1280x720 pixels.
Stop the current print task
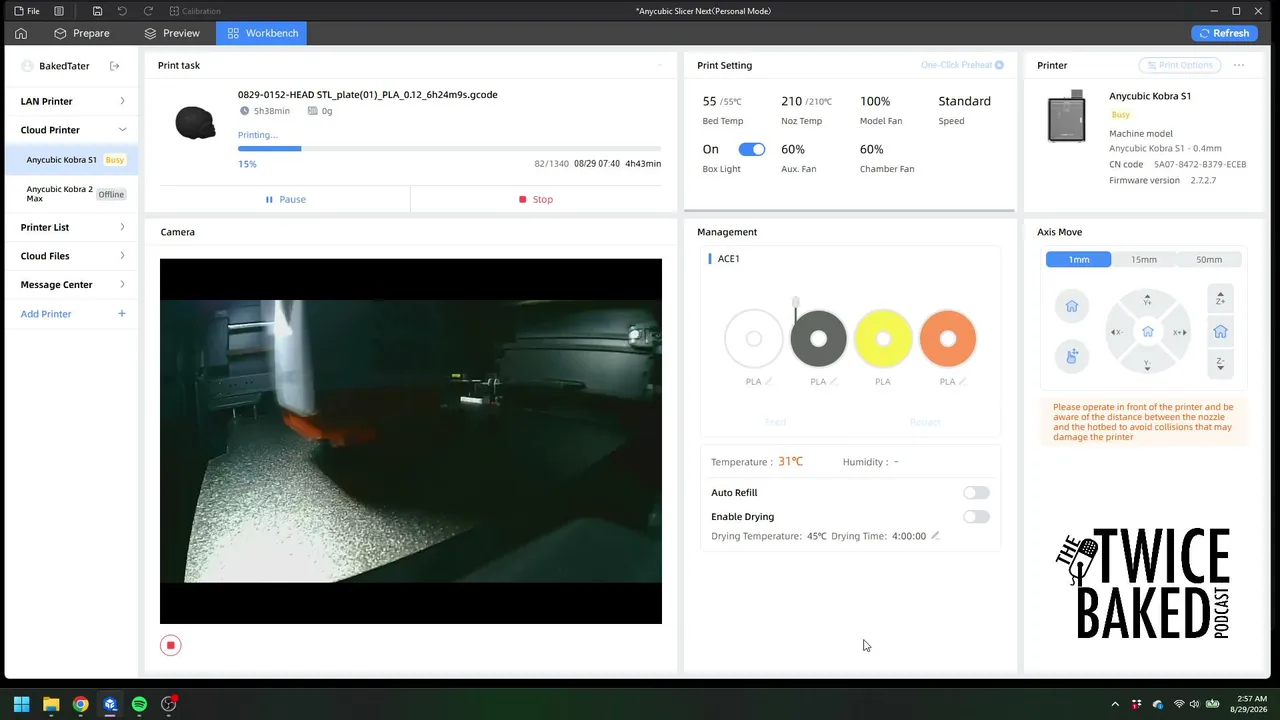pos(536,199)
